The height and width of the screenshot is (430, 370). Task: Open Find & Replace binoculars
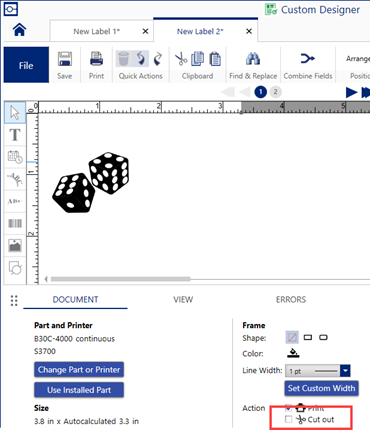point(253,59)
